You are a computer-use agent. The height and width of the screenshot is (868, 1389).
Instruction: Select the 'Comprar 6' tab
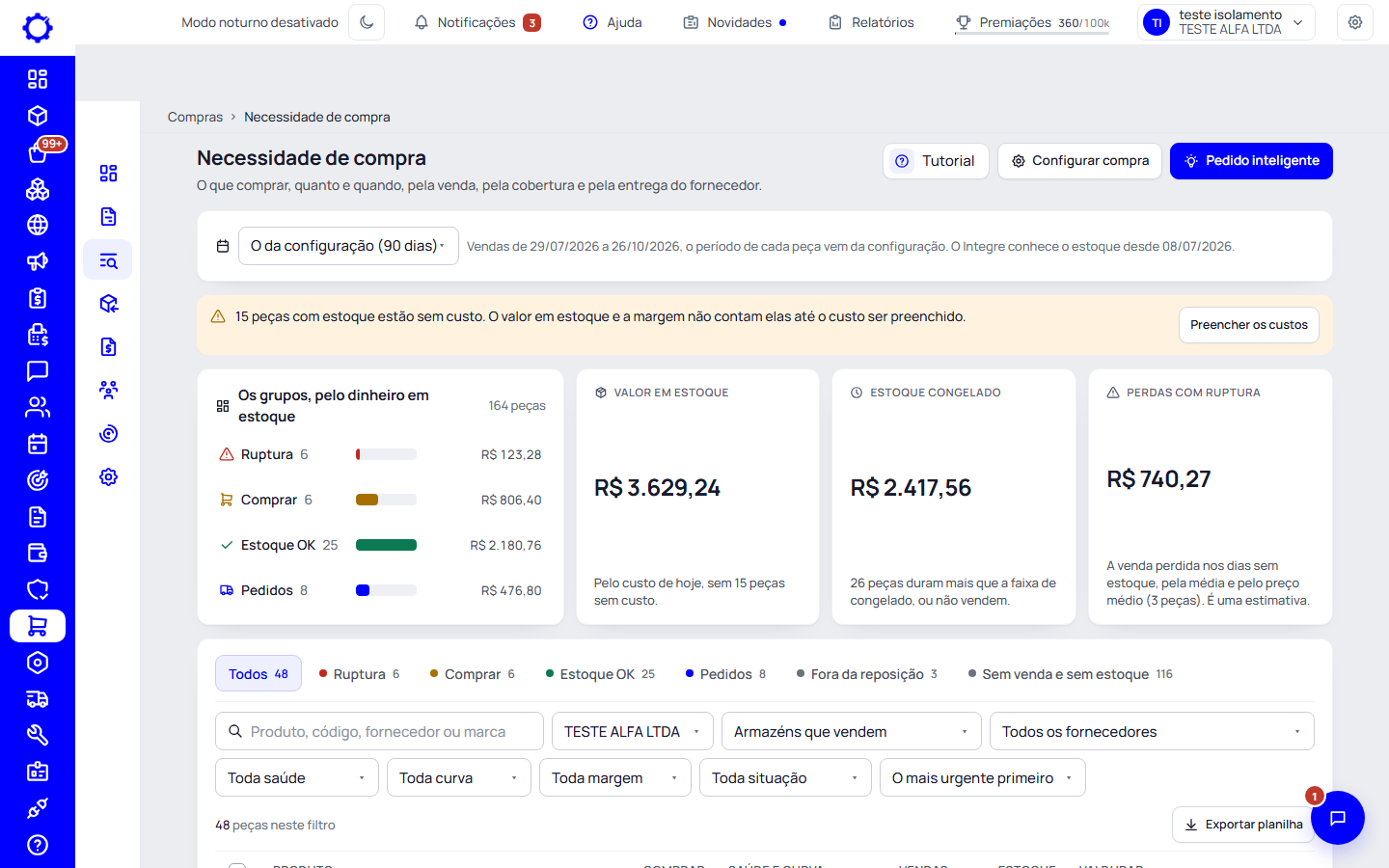coord(473,674)
